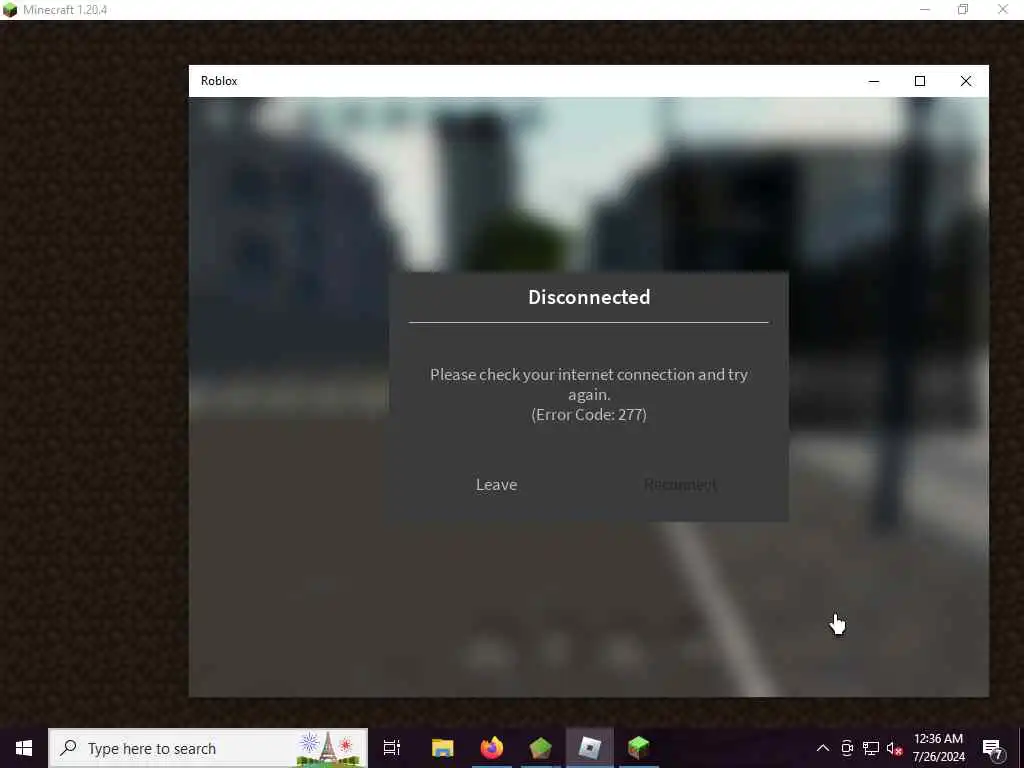The height and width of the screenshot is (768, 1024).
Task: Click the muted volume tray icon
Action: (894, 748)
